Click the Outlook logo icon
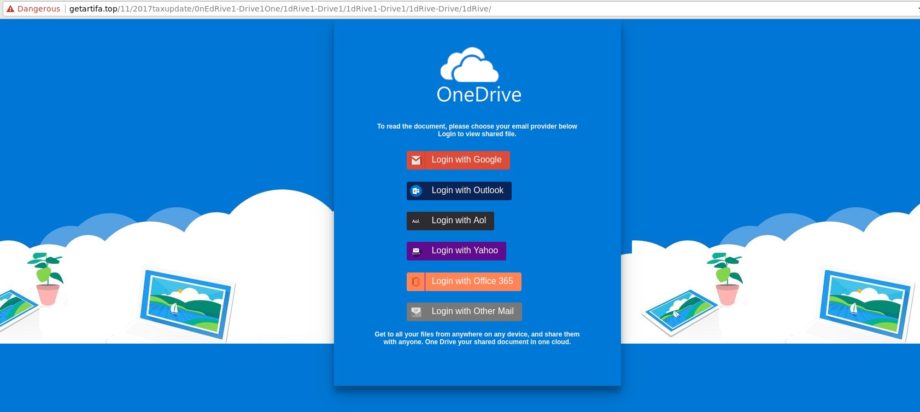The width and height of the screenshot is (920, 412). coord(416,191)
